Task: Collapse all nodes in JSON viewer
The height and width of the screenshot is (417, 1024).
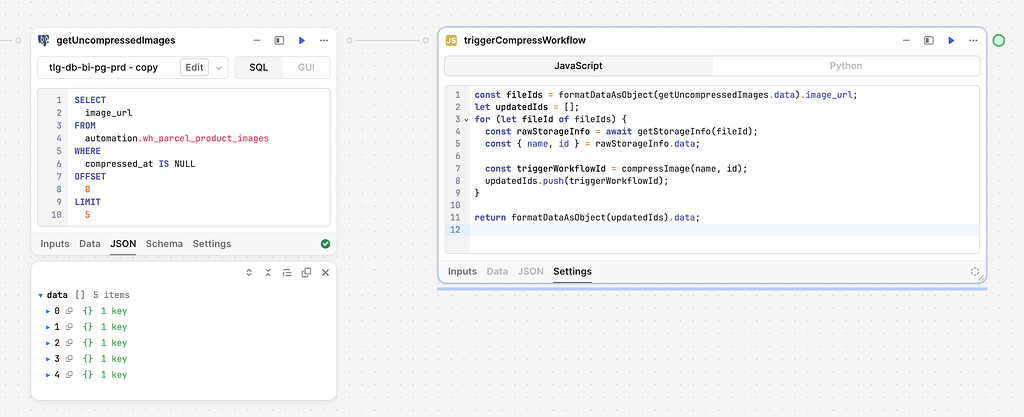Action: [x=267, y=272]
